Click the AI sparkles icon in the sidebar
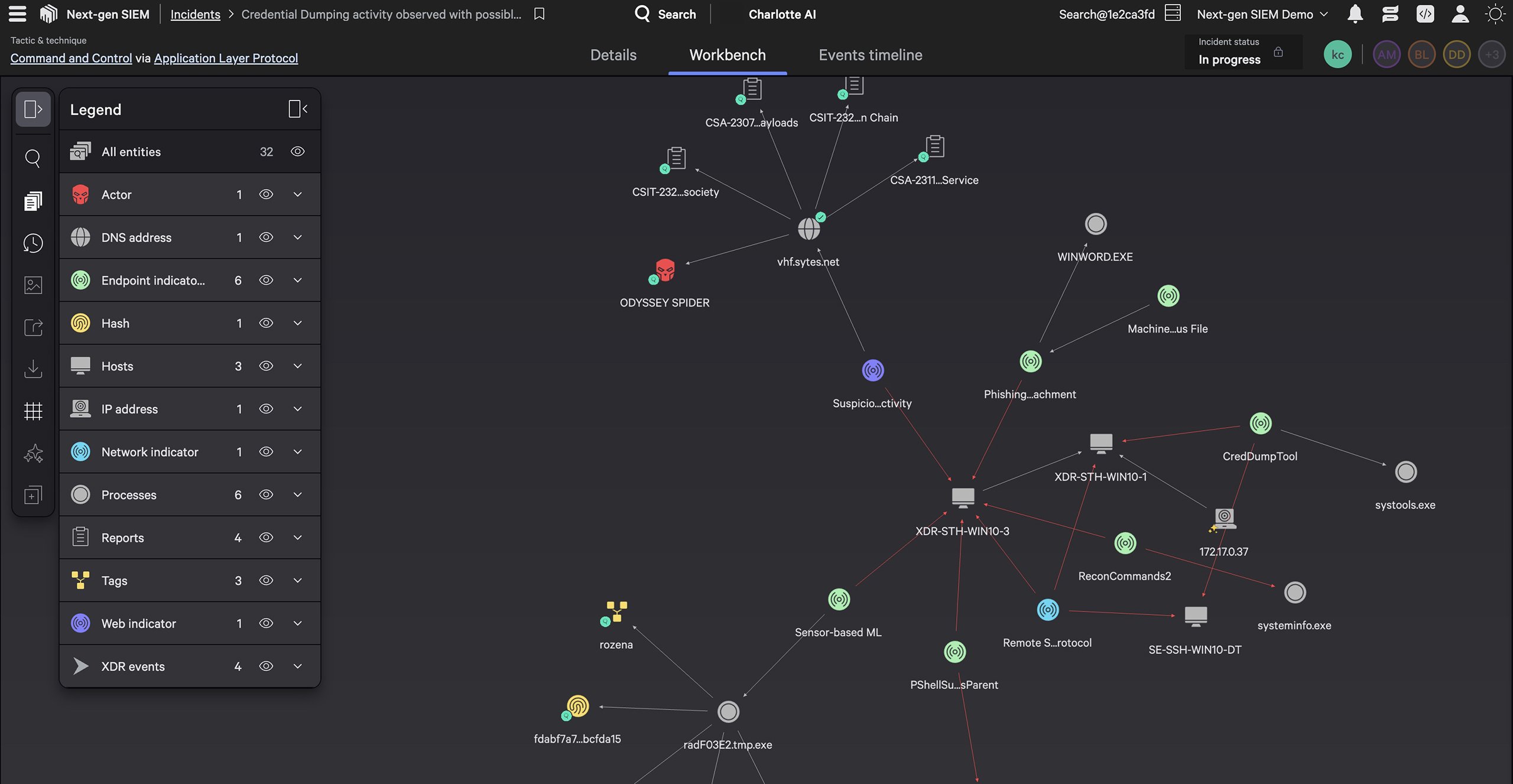1513x784 pixels. point(33,453)
